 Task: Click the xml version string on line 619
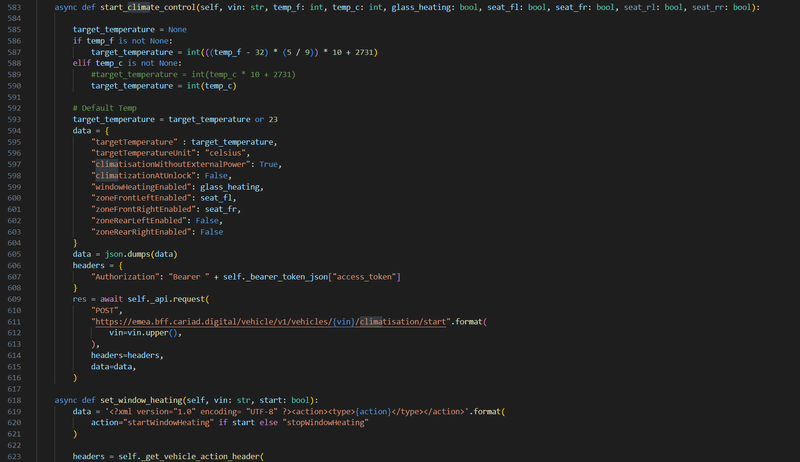(286, 412)
